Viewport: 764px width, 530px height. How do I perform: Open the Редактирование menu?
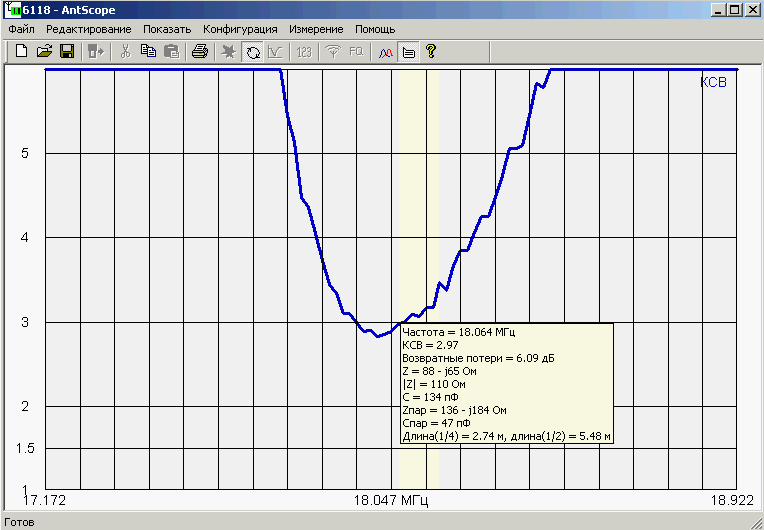pyautogui.click(x=88, y=29)
